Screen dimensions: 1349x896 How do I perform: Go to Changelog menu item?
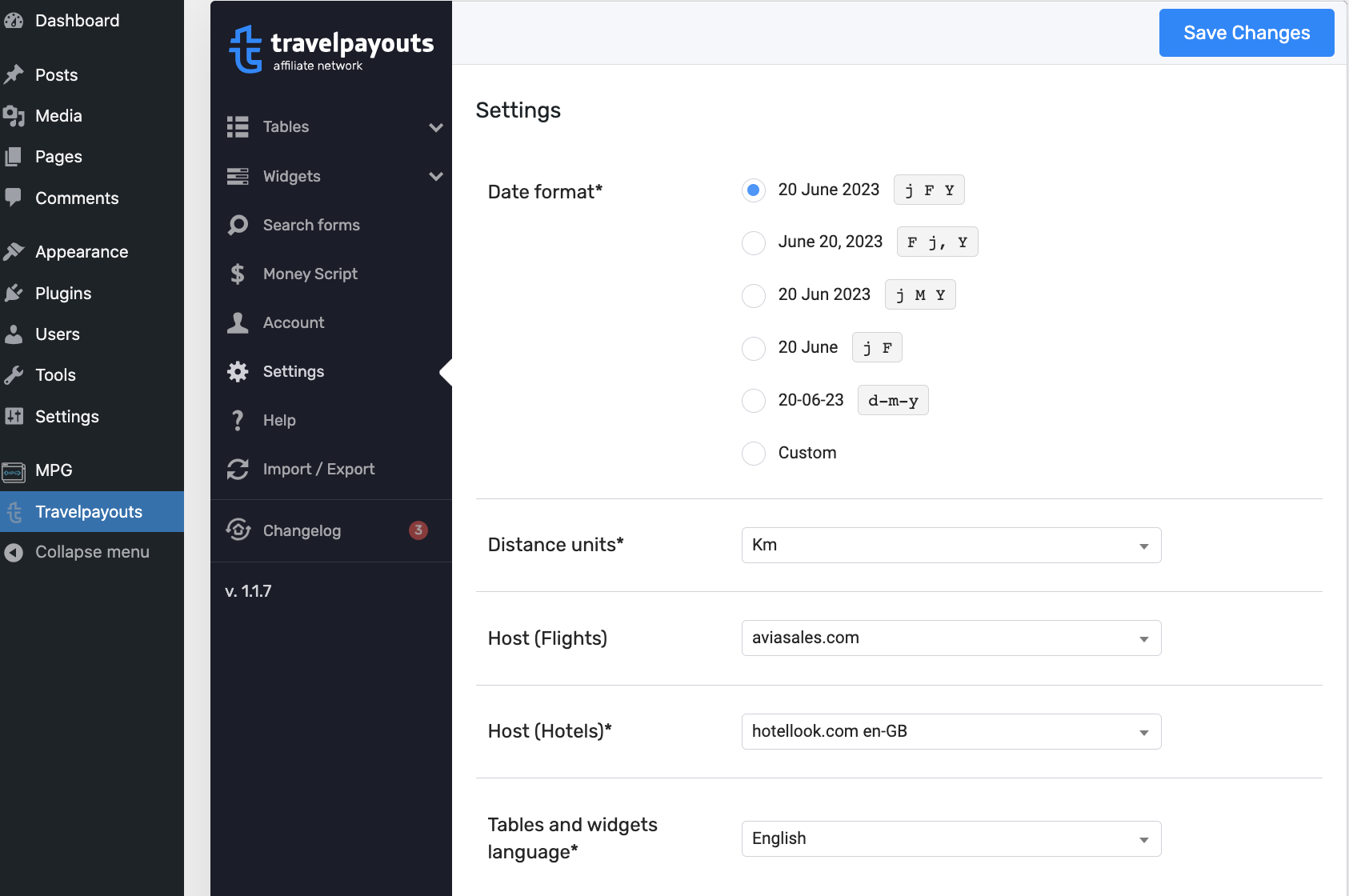[x=302, y=530]
